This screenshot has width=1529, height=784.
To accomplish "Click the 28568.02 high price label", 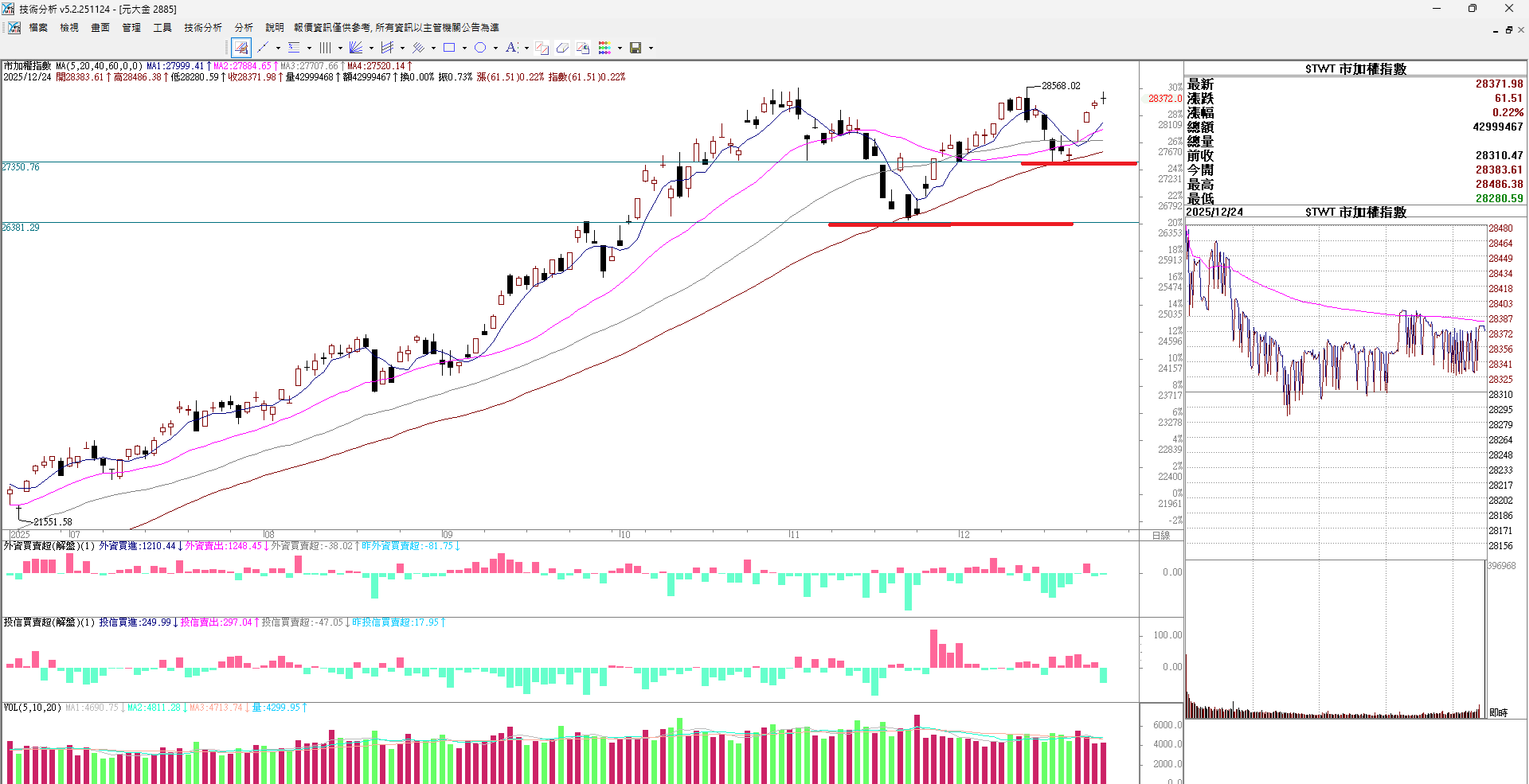I will tap(1061, 86).
